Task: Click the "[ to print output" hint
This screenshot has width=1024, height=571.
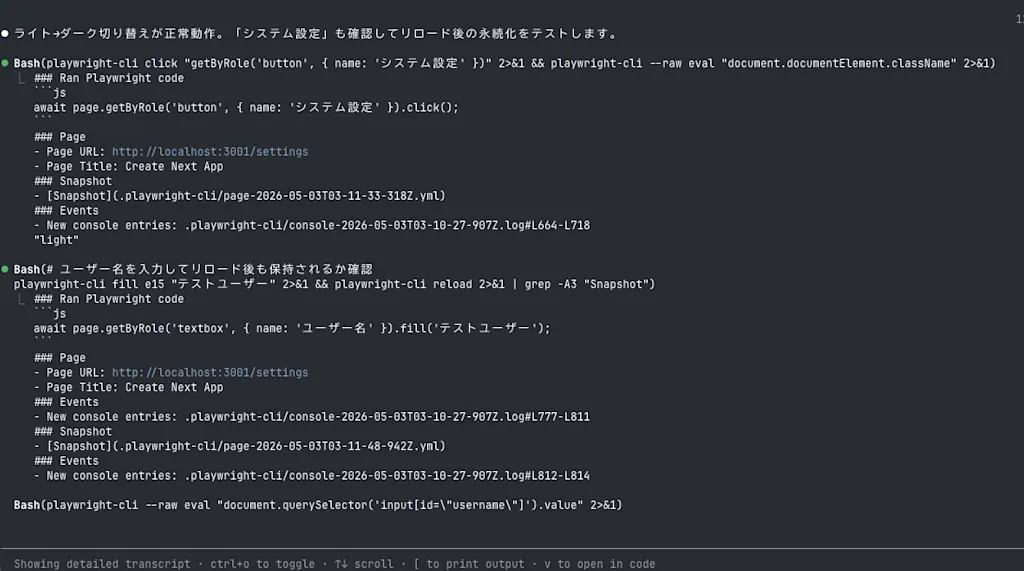Action: [x=469, y=564]
